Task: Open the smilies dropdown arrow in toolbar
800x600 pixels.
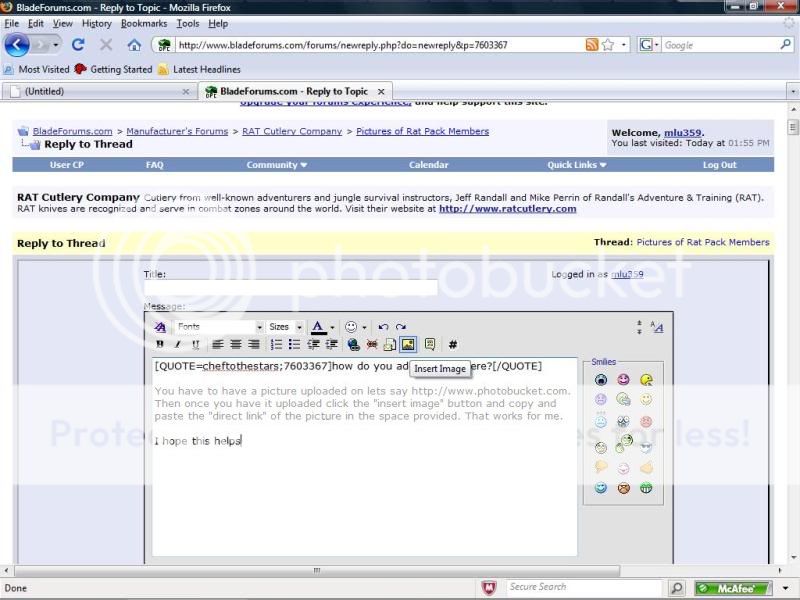Action: 364,328
